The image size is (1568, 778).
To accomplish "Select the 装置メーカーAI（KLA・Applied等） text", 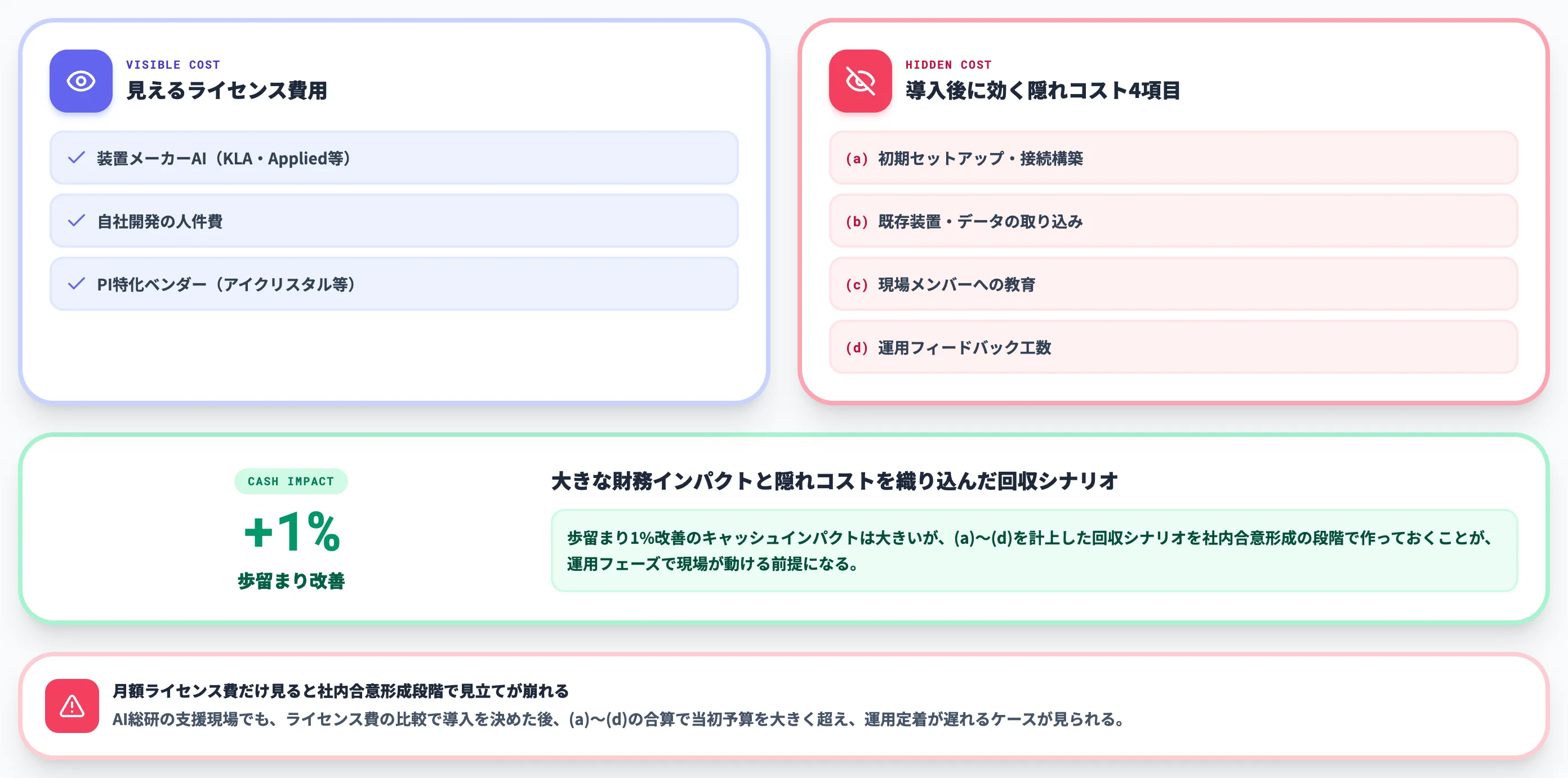I will [x=225, y=158].
